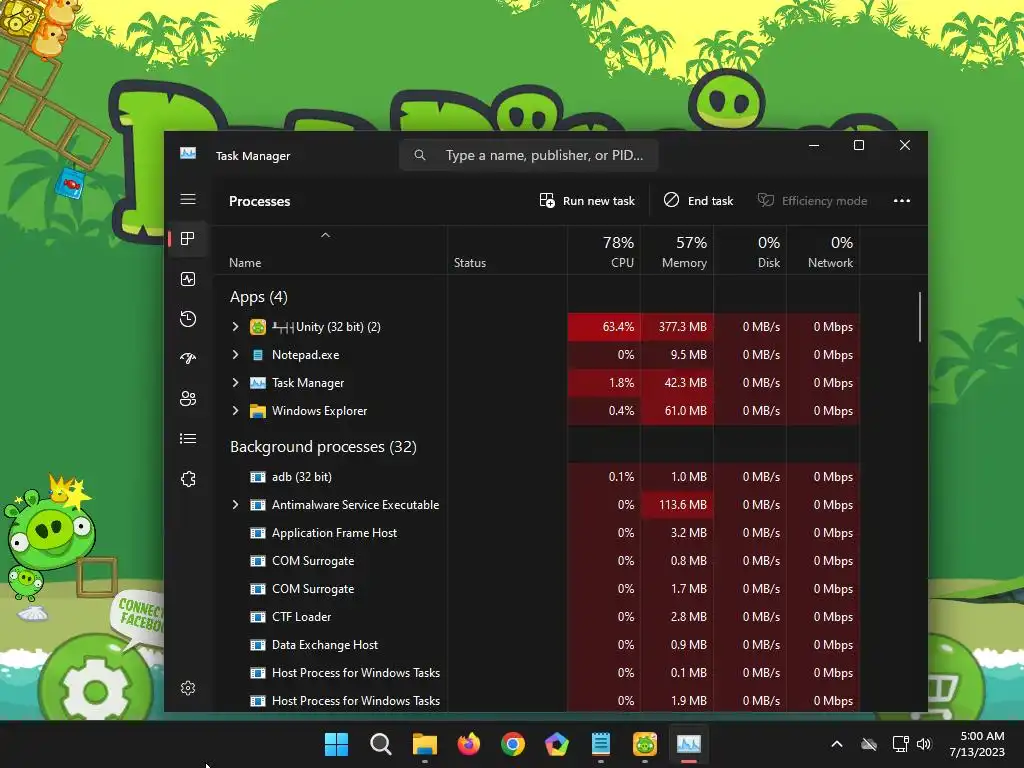Open the volume speaker icon in tray
Screen dimensions: 1024x768
(x=923, y=744)
